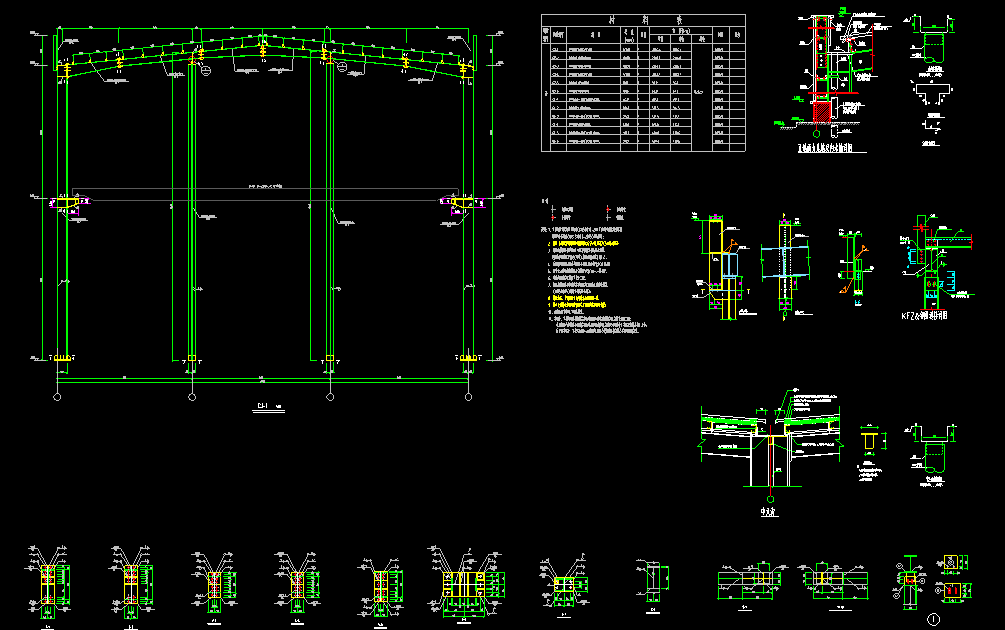This screenshot has width=1005, height=630.
Task: Select the rightmost grid axis bubble under the main frame
Action: (x=469, y=397)
